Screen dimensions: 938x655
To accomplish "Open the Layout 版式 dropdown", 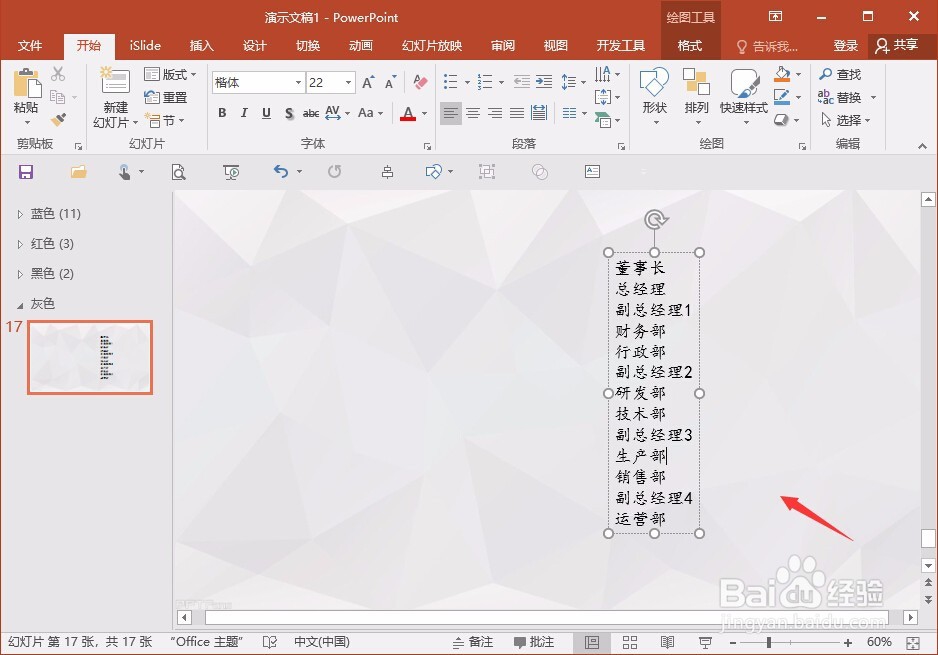I will click(x=170, y=74).
